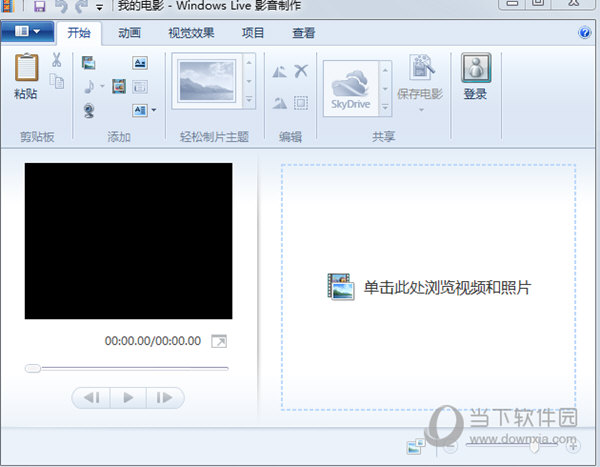The height and width of the screenshot is (467, 600).
Task: Click the Play button
Action: pyautogui.click(x=128, y=398)
